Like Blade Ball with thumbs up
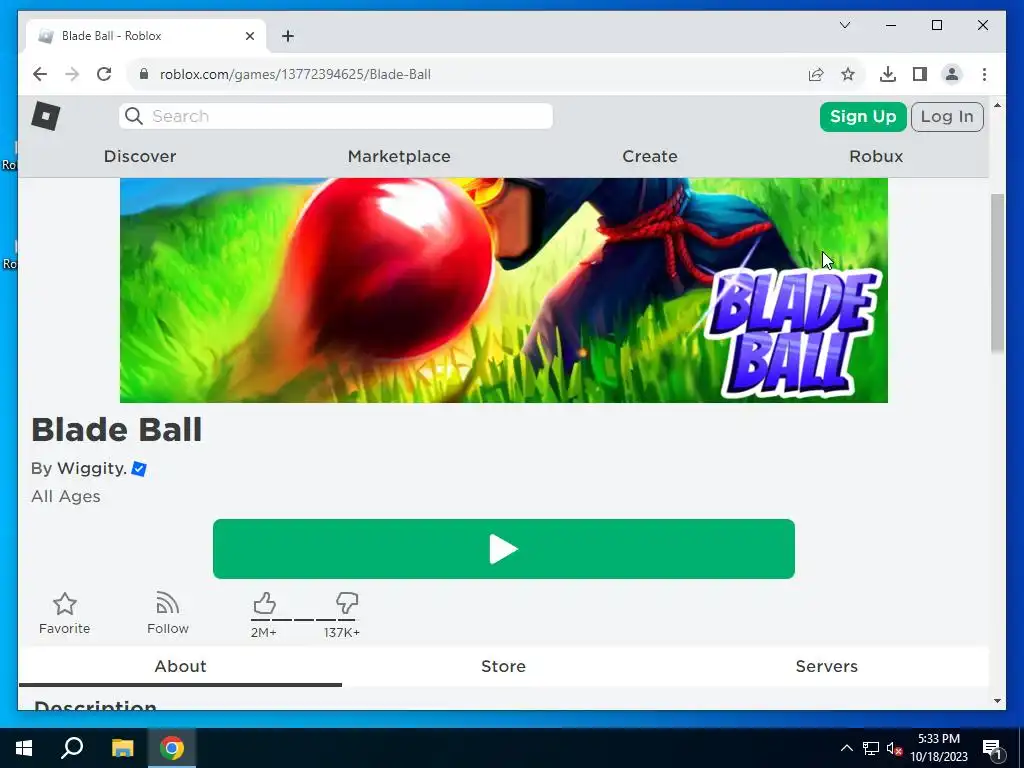Screen dimensions: 1024x768 click(x=264, y=603)
